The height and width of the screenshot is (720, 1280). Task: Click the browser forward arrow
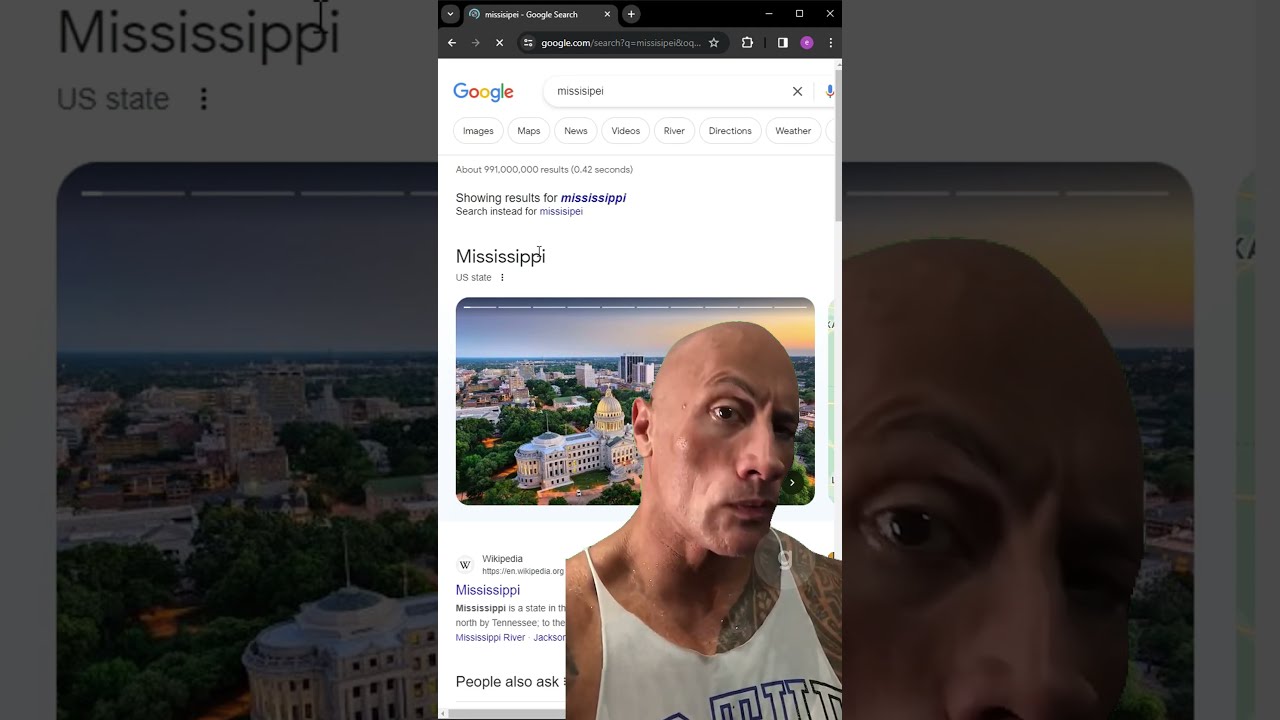(476, 43)
